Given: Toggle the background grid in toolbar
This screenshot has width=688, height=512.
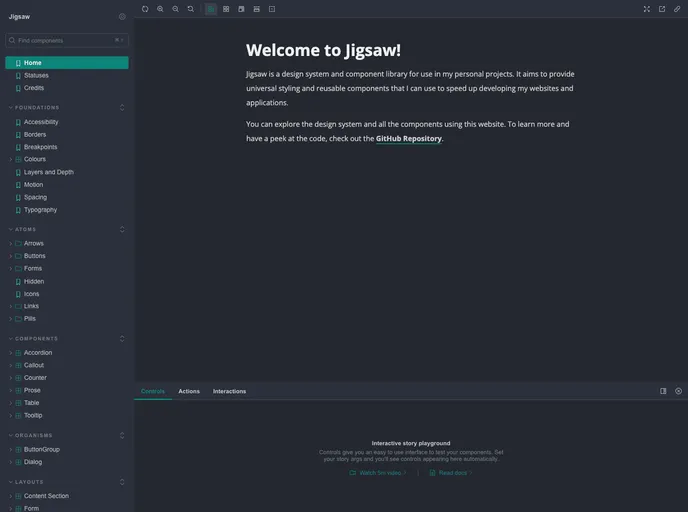Looking at the screenshot, I should click(226, 9).
